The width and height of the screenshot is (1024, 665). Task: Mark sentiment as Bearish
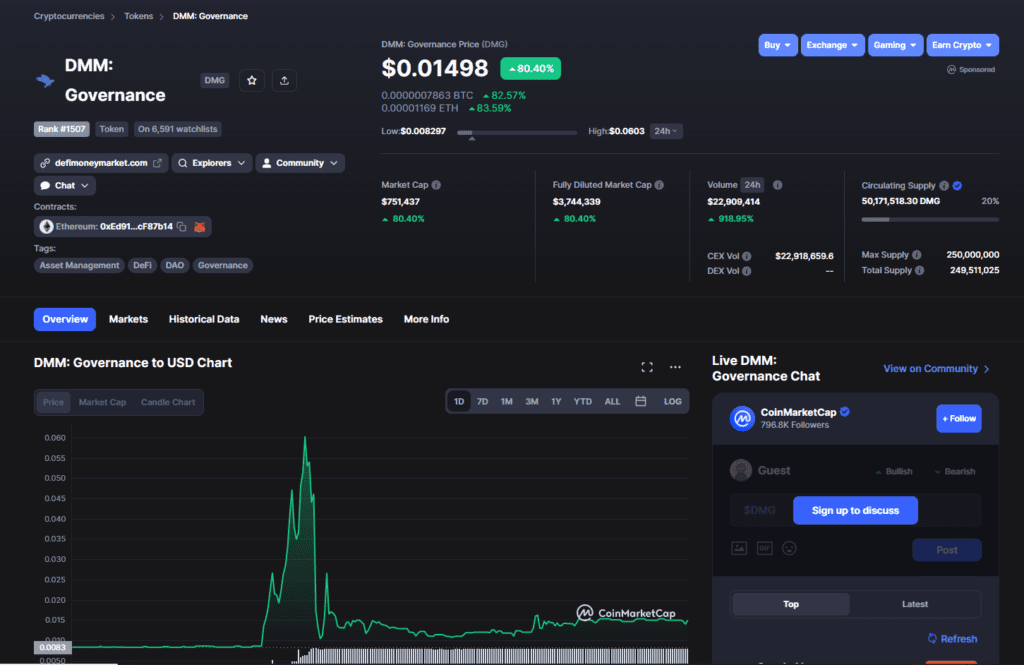coord(955,471)
